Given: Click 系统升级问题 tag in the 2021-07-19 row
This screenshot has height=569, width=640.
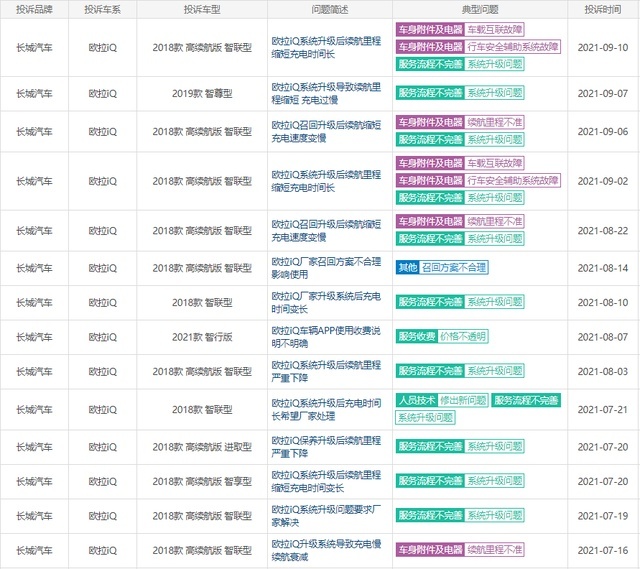Looking at the screenshot, I should click(494, 515).
